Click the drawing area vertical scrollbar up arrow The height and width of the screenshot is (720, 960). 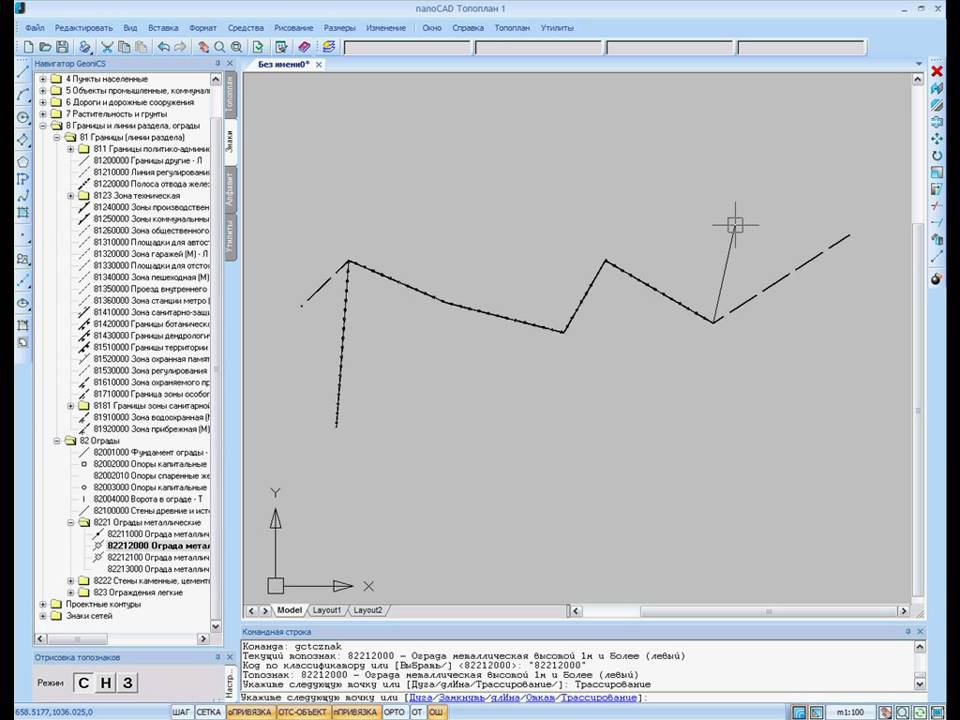tap(918, 79)
